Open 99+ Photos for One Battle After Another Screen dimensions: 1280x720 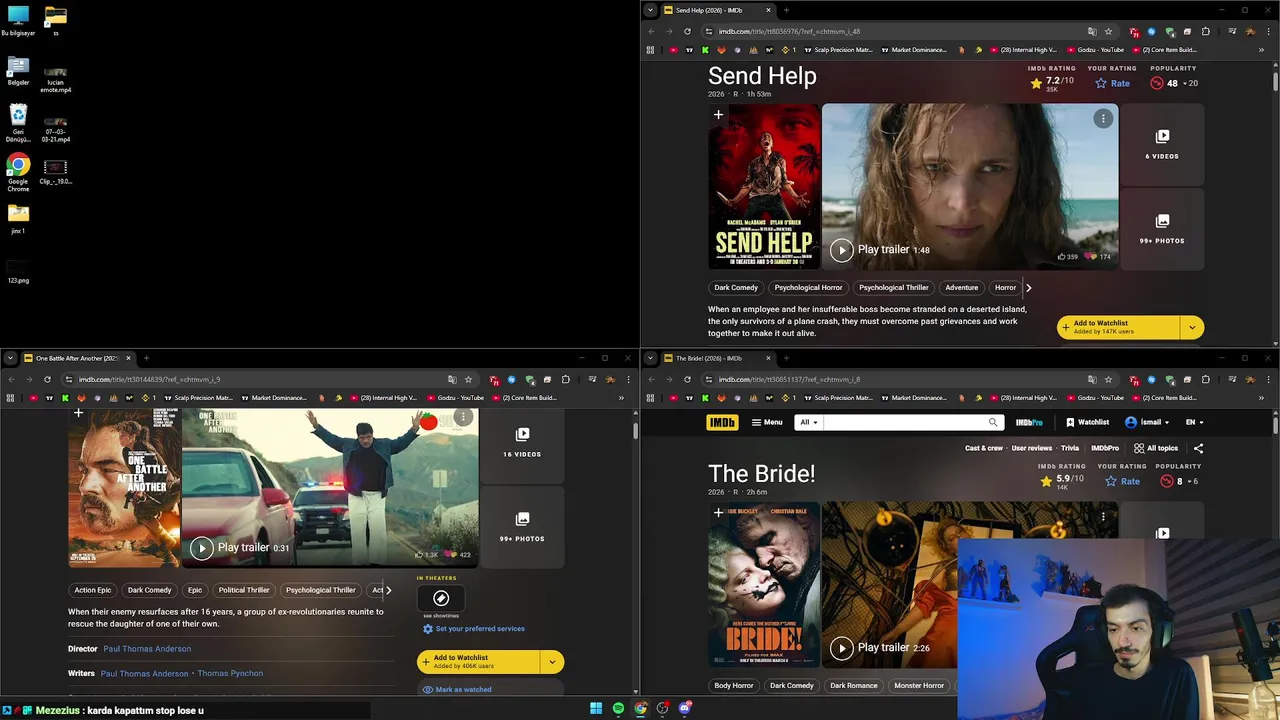[522, 527]
